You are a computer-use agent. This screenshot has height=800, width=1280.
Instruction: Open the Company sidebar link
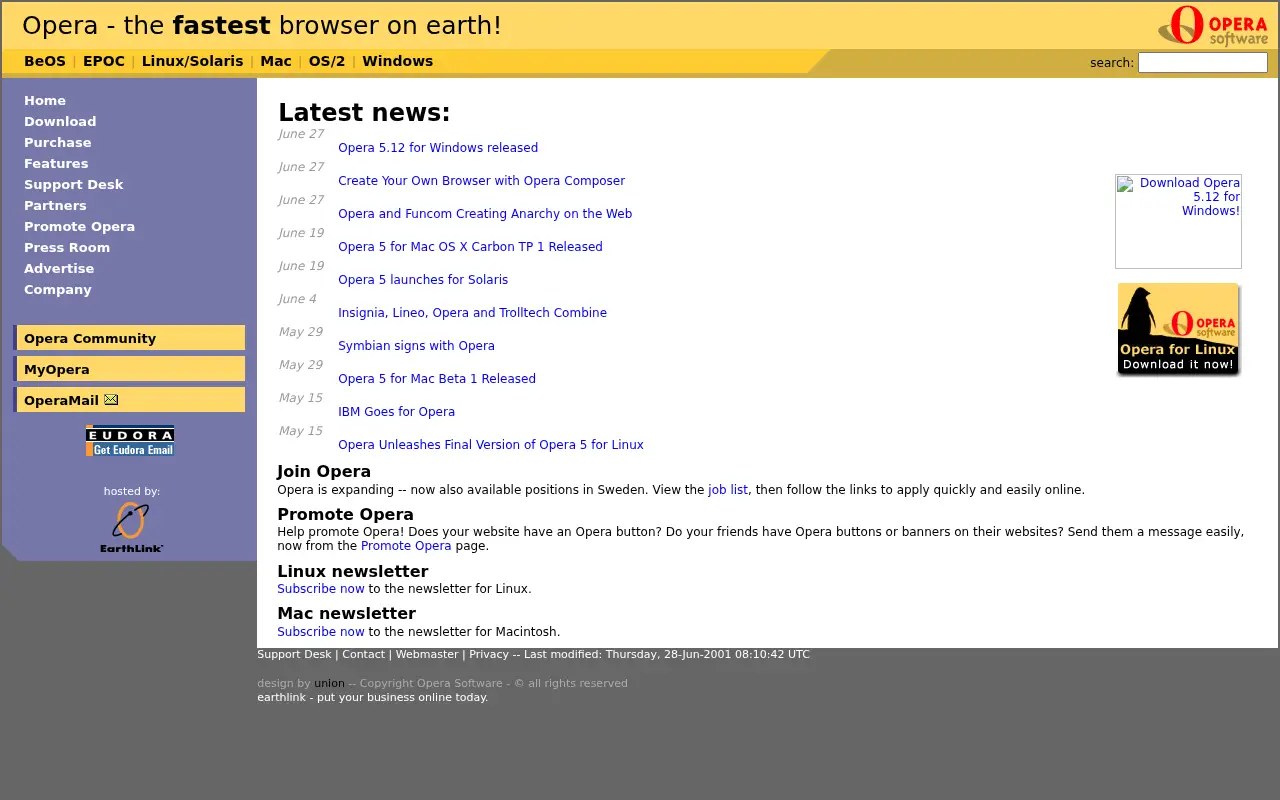(x=58, y=290)
